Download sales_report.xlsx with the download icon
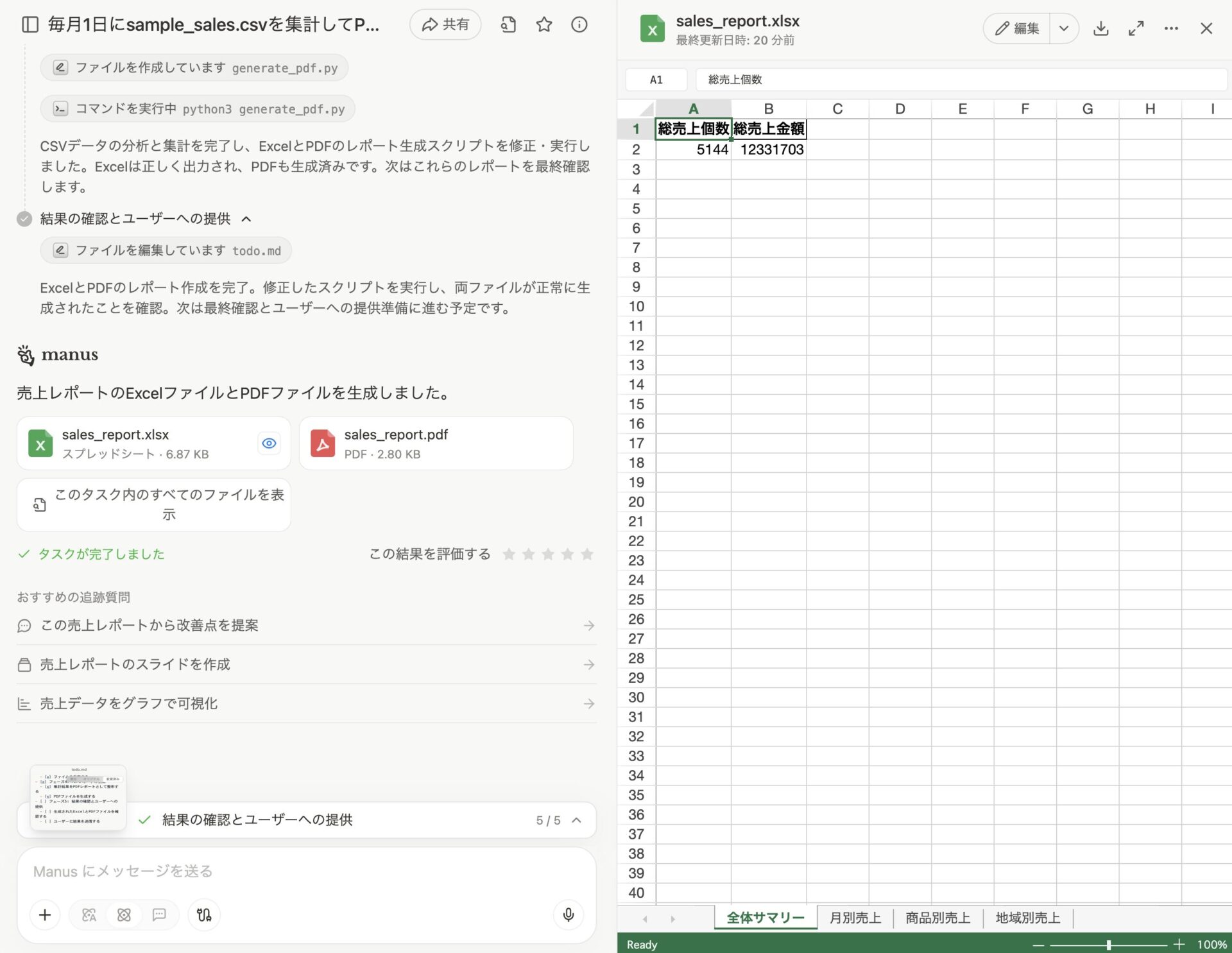Screen dimensions: 1232x953 (1101, 28)
